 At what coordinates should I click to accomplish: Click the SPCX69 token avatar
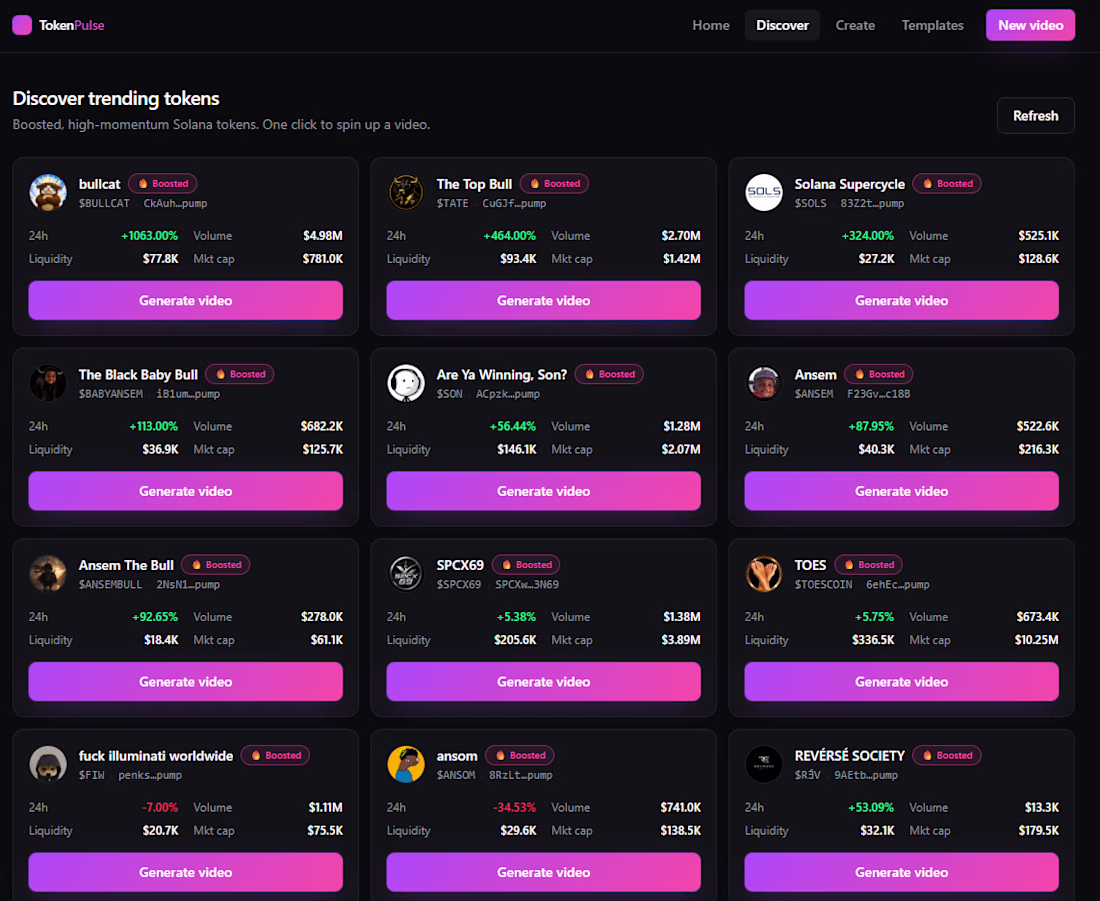click(x=405, y=573)
